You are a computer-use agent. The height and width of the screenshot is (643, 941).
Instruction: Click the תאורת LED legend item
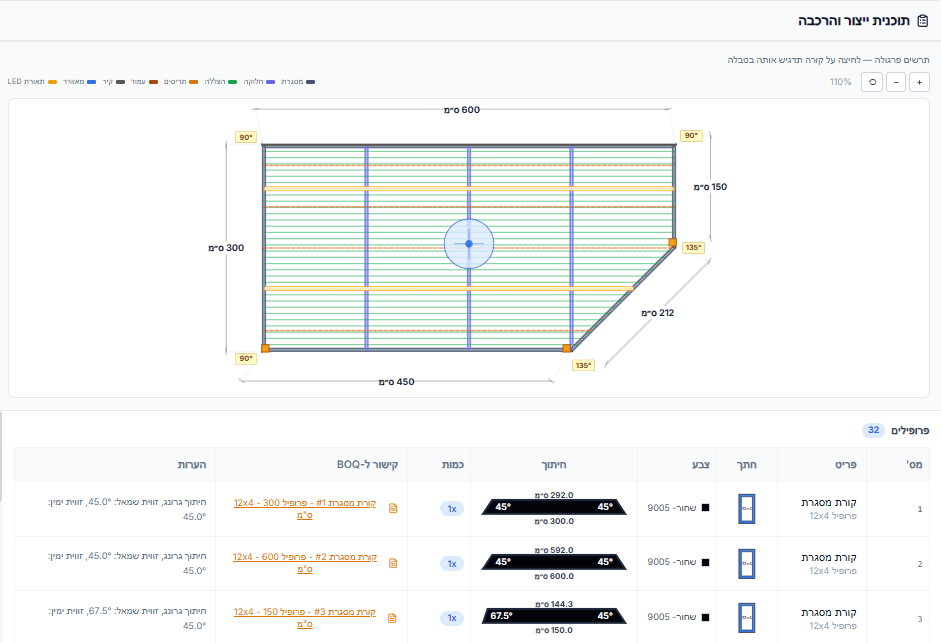31,81
